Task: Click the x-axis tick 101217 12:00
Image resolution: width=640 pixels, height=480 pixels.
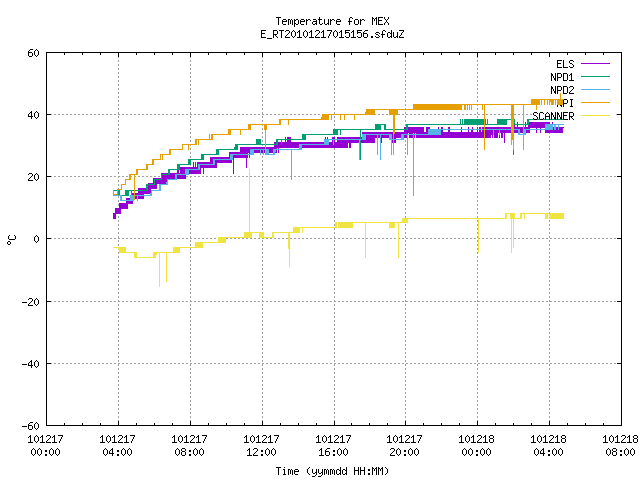Action: 261,446
